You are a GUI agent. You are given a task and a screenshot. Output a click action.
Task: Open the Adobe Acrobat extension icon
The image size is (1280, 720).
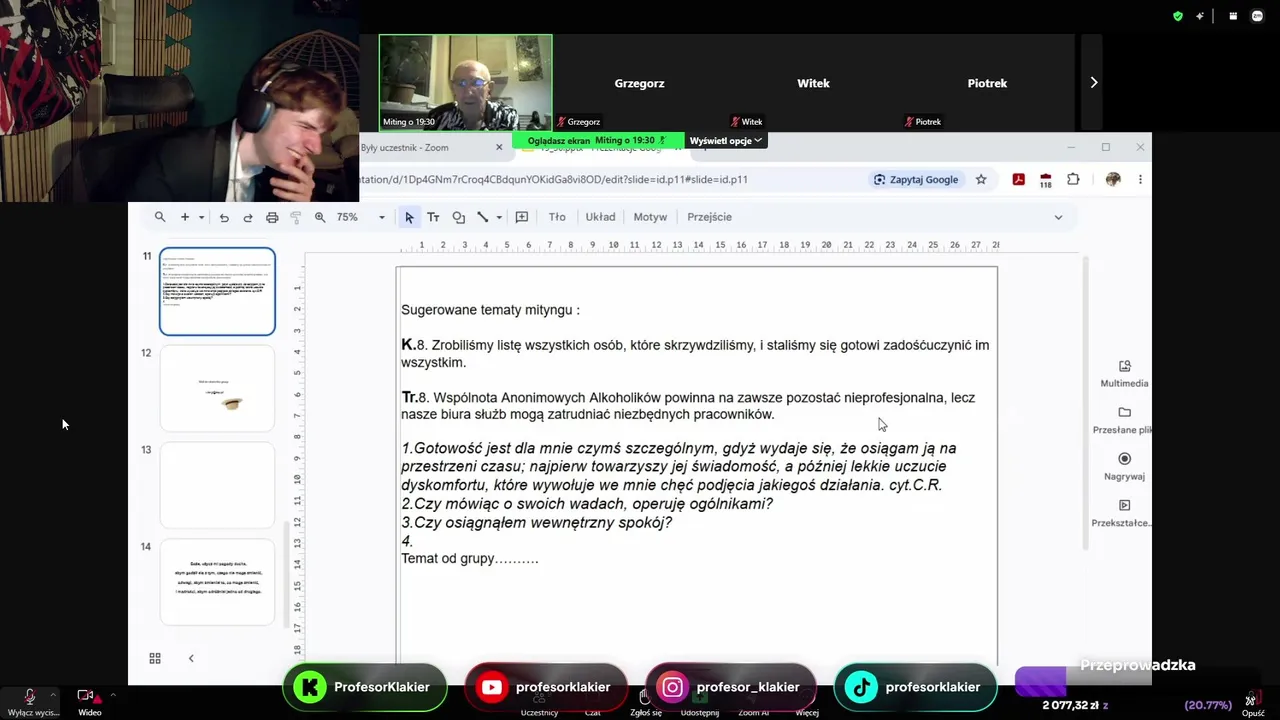(x=1018, y=179)
